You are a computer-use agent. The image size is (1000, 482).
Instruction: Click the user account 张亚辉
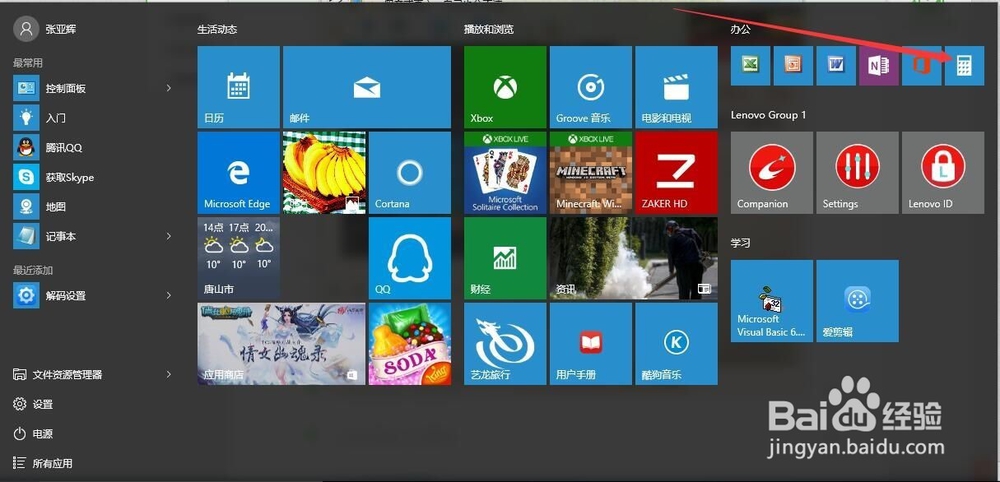tap(46, 29)
